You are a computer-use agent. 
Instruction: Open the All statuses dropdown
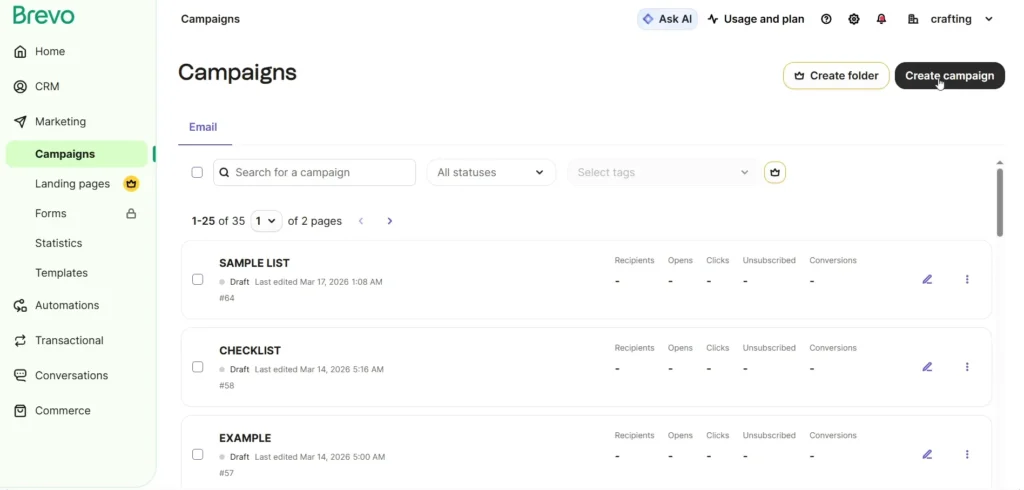[491, 172]
